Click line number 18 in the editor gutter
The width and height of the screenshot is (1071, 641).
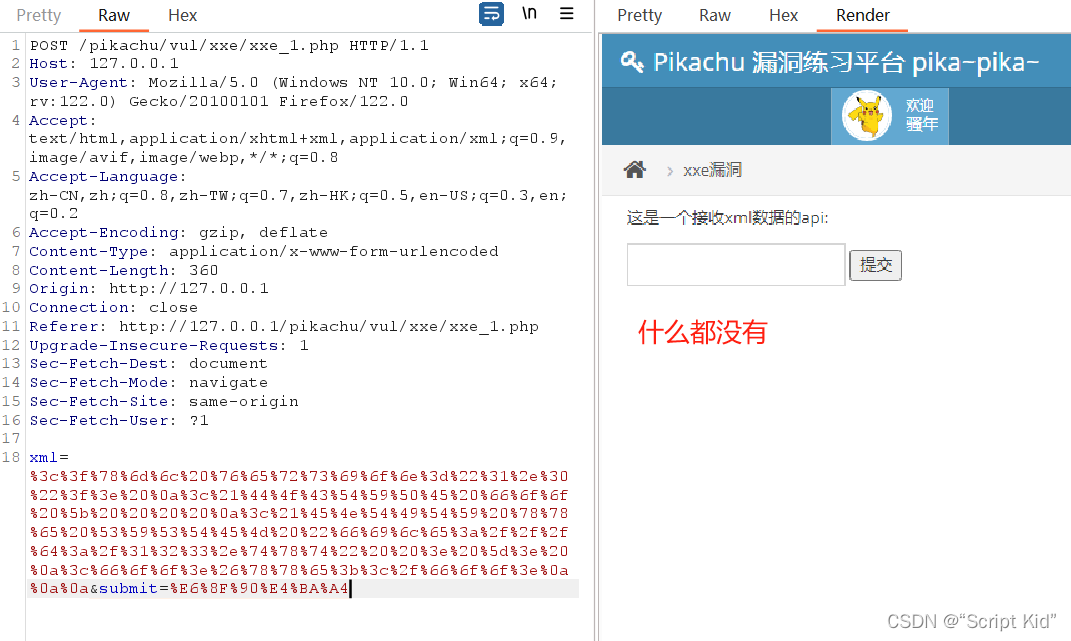pyautogui.click(x=13, y=457)
